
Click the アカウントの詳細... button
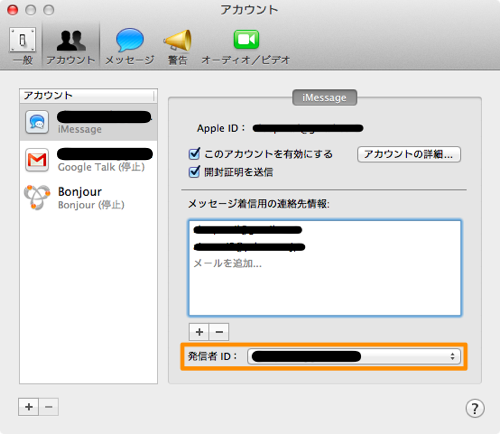pos(409,154)
